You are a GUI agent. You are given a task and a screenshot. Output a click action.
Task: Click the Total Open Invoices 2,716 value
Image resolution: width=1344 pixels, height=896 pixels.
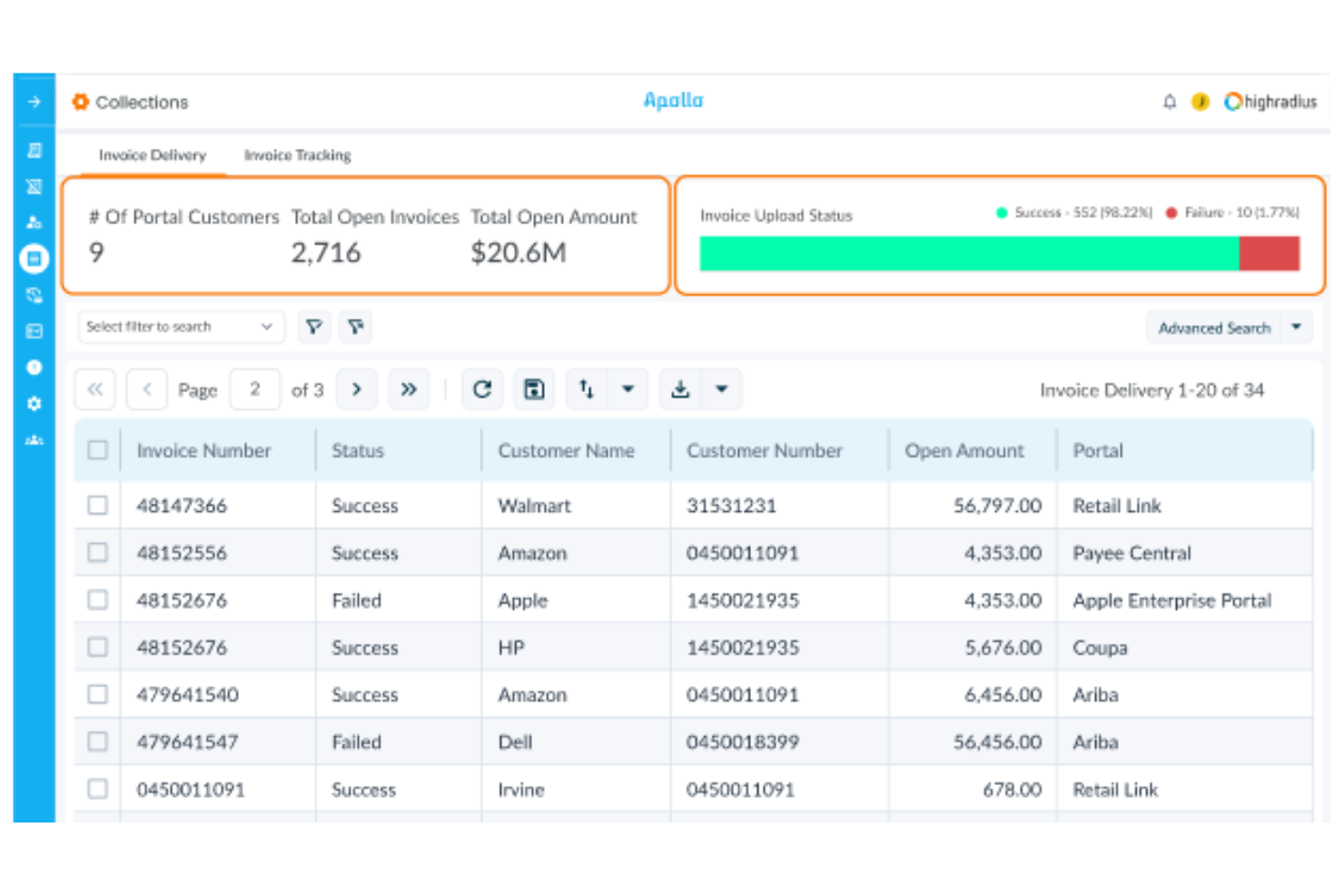[326, 252]
